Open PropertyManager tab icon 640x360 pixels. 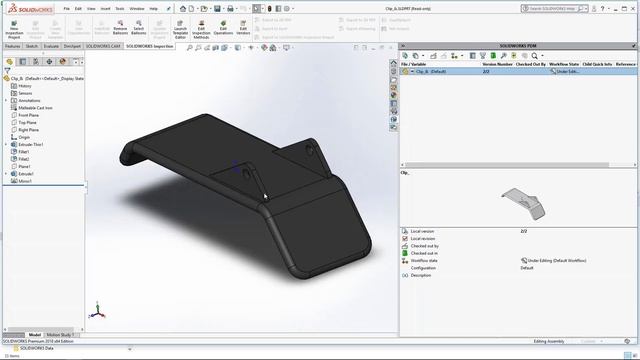pos(23,62)
